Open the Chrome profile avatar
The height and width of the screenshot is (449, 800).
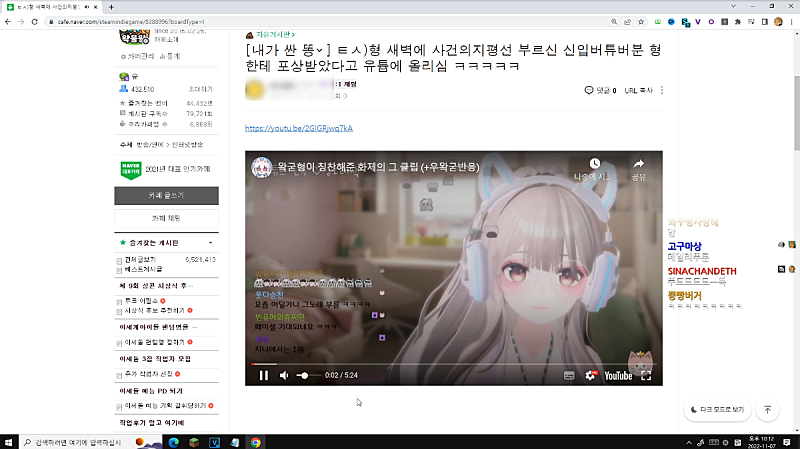coord(778,22)
